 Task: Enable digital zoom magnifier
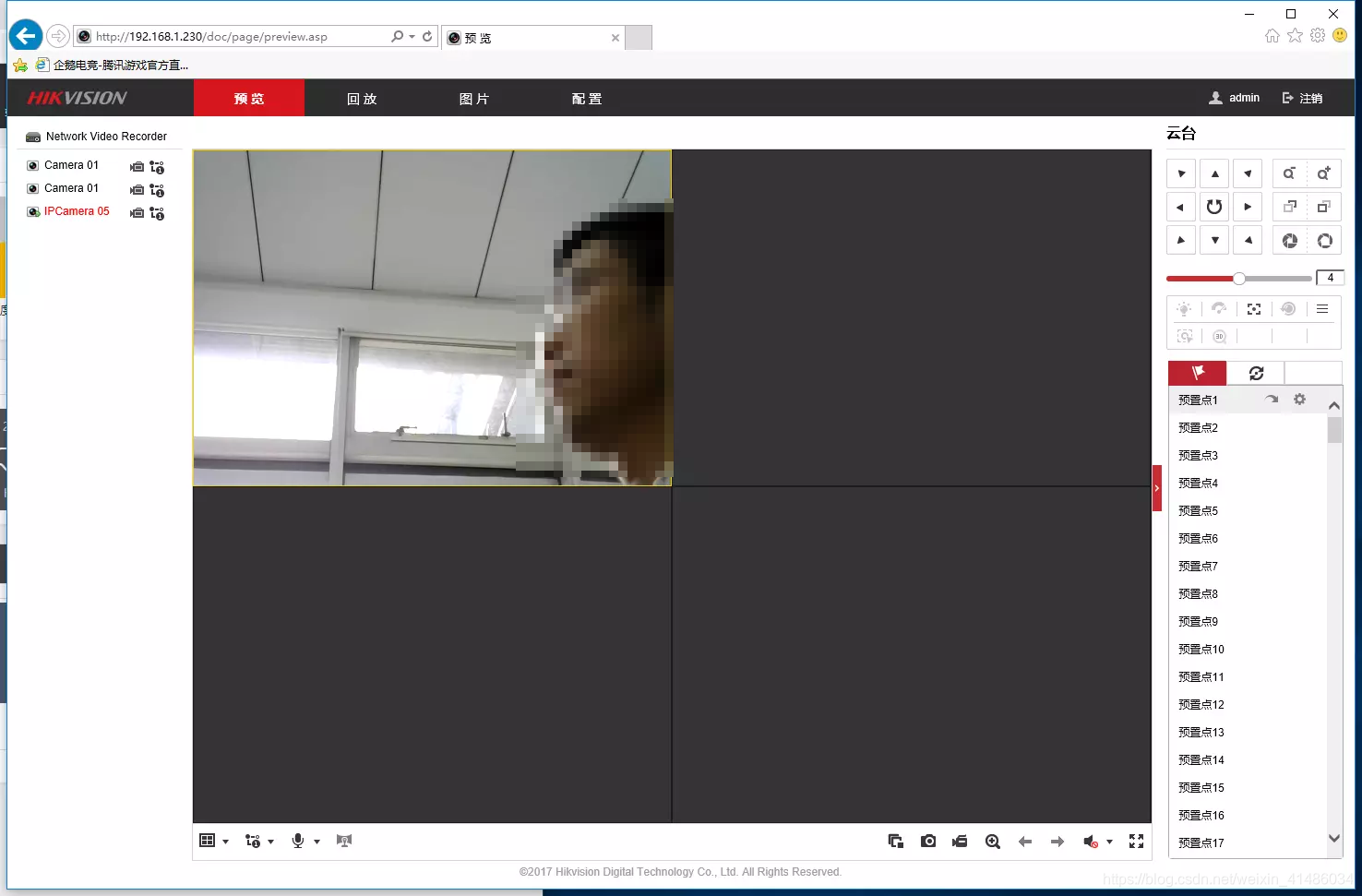(x=993, y=841)
